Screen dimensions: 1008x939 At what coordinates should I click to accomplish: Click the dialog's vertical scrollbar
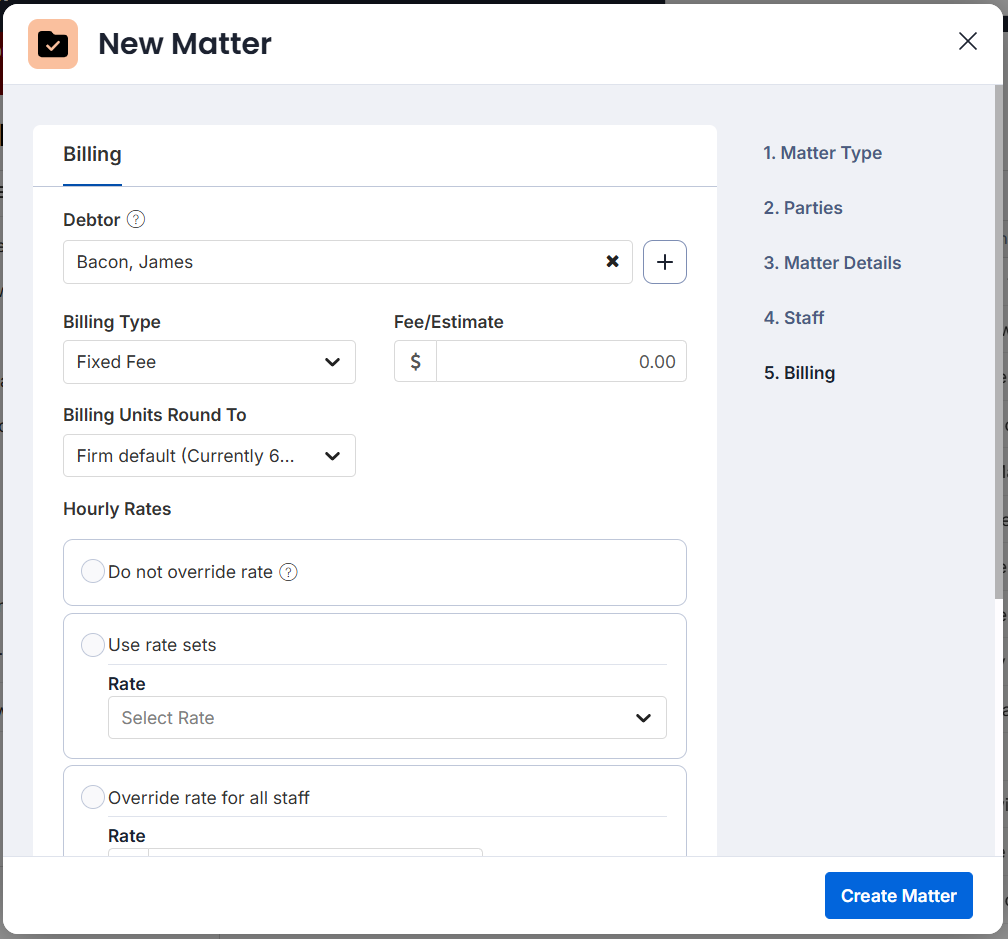(998, 341)
